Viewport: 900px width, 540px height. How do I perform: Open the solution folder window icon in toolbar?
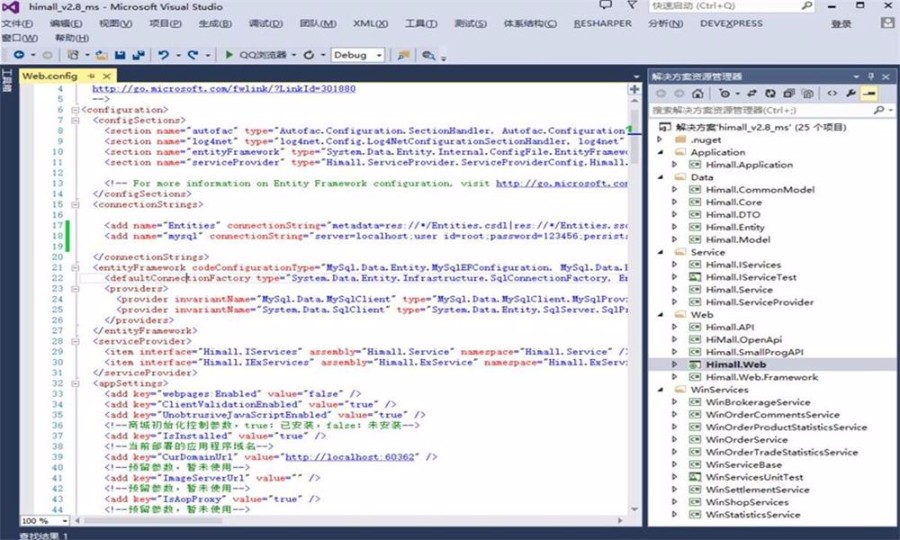[404, 55]
